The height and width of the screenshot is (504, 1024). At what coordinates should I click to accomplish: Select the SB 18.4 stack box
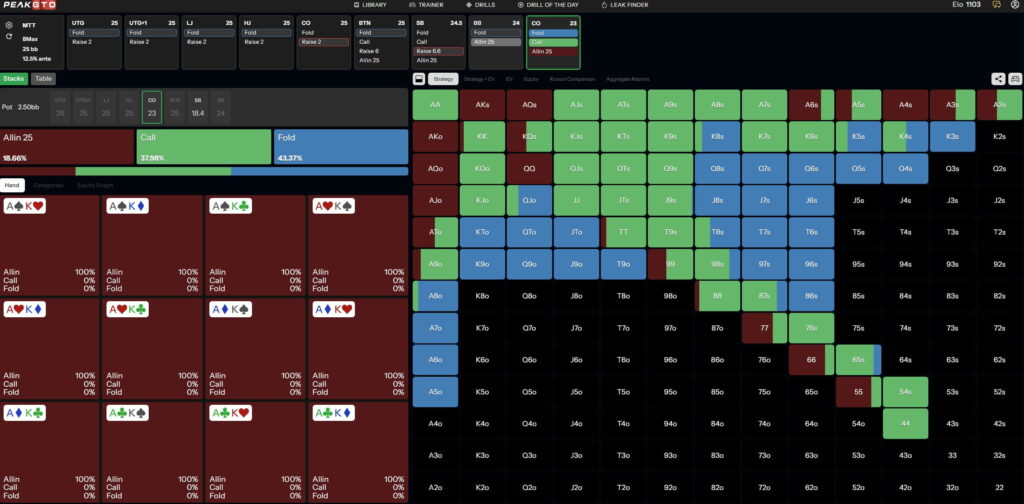(197, 108)
